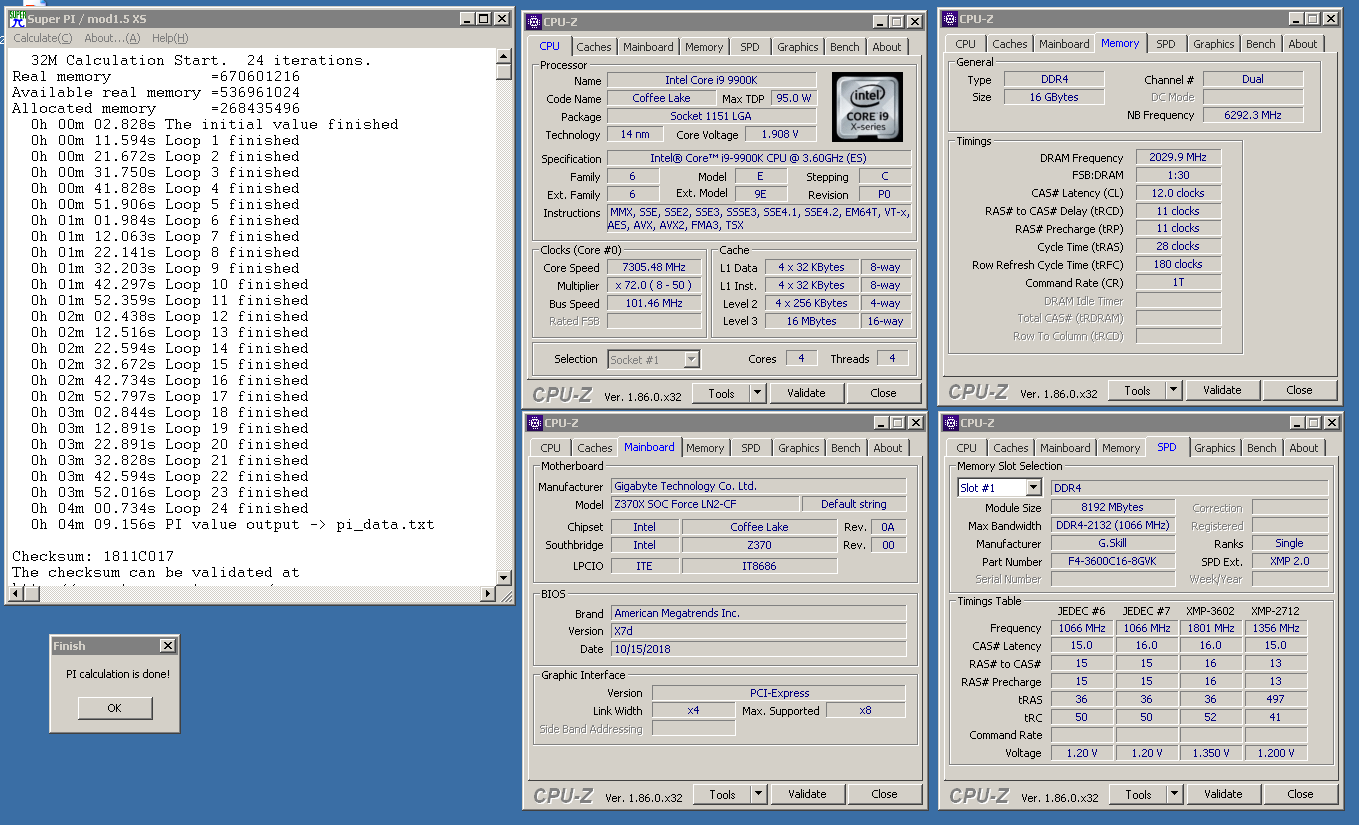Close the Finish dialog
The image size is (1359, 825).
(x=167, y=646)
